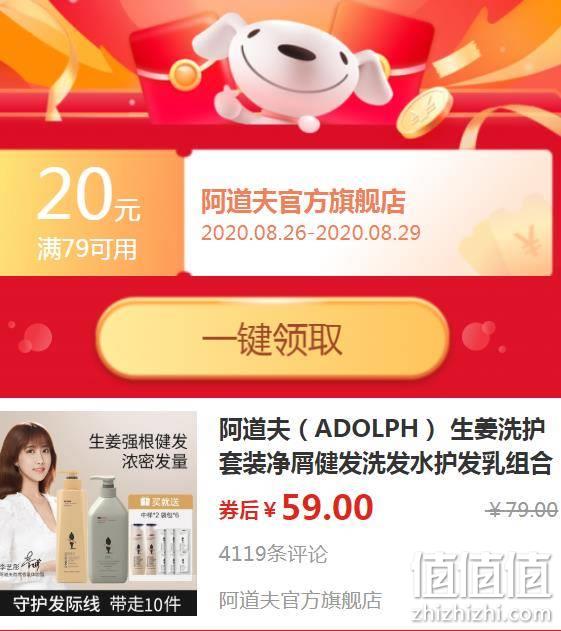Viewport: 561px width, 631px height.
Task: Tap the 生姜强根健发 slogan on product image
Action: pos(138,441)
